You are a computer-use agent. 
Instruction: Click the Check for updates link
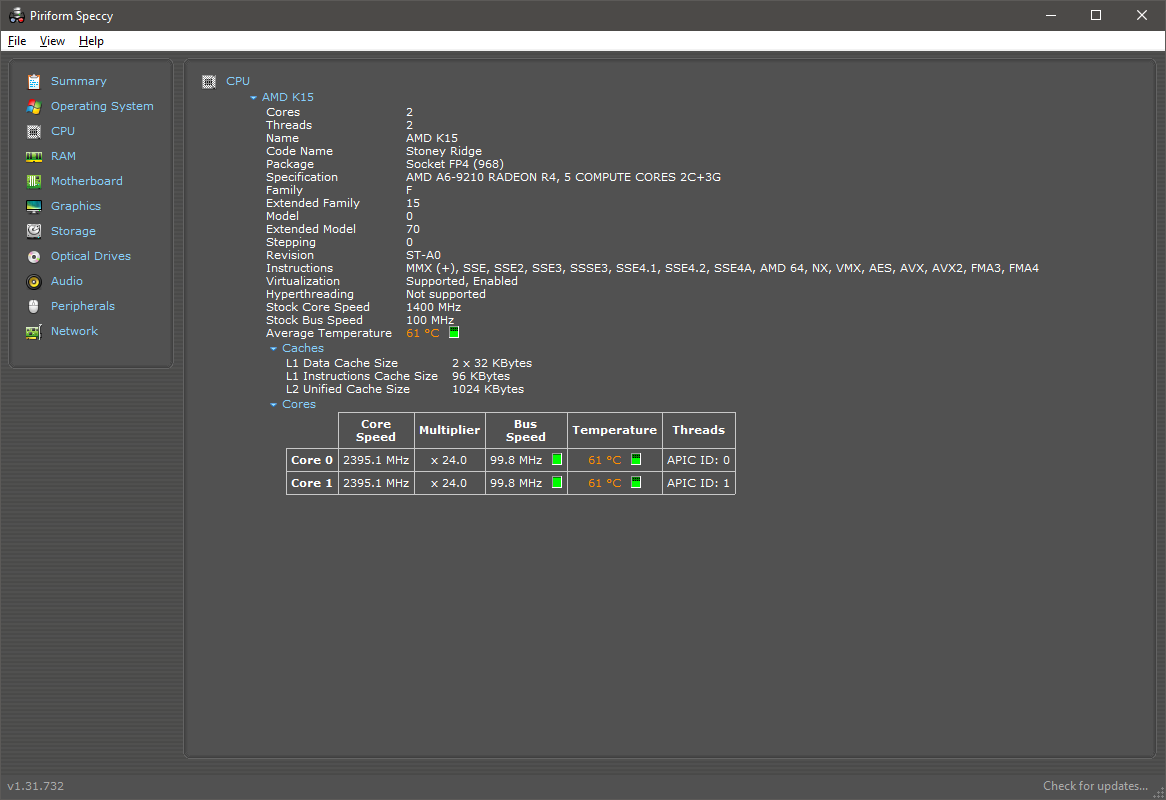1095,786
